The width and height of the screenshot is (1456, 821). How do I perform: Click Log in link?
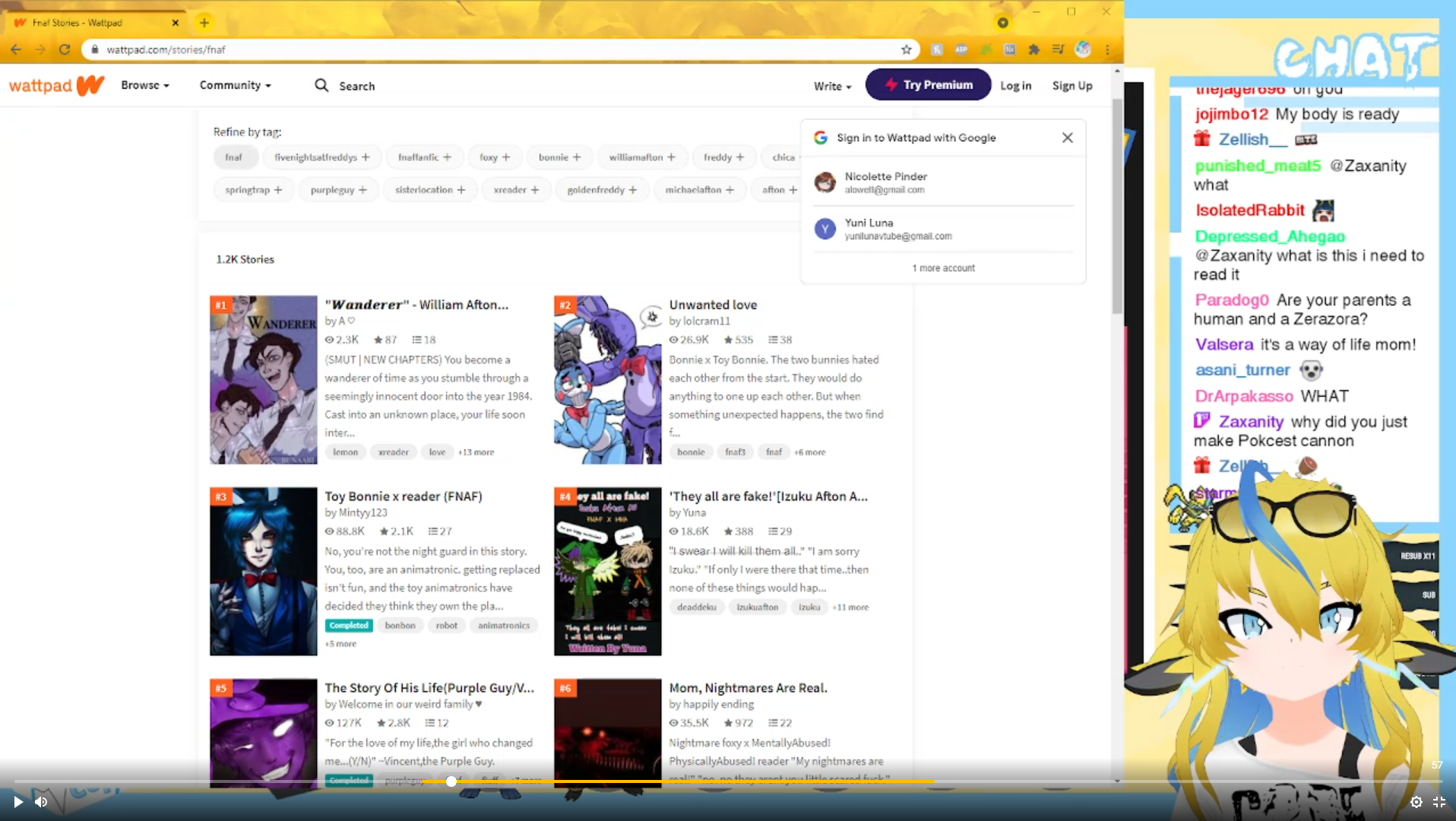click(1016, 86)
